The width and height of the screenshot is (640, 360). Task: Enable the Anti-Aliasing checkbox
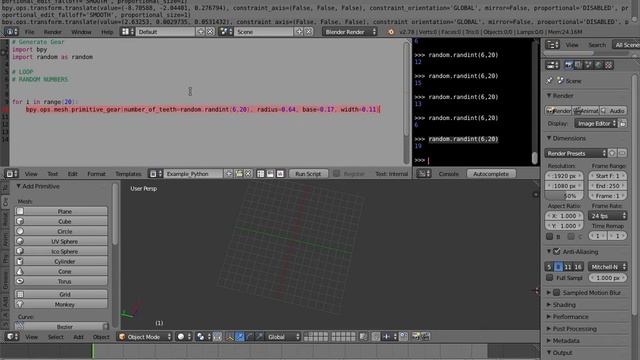click(557, 252)
